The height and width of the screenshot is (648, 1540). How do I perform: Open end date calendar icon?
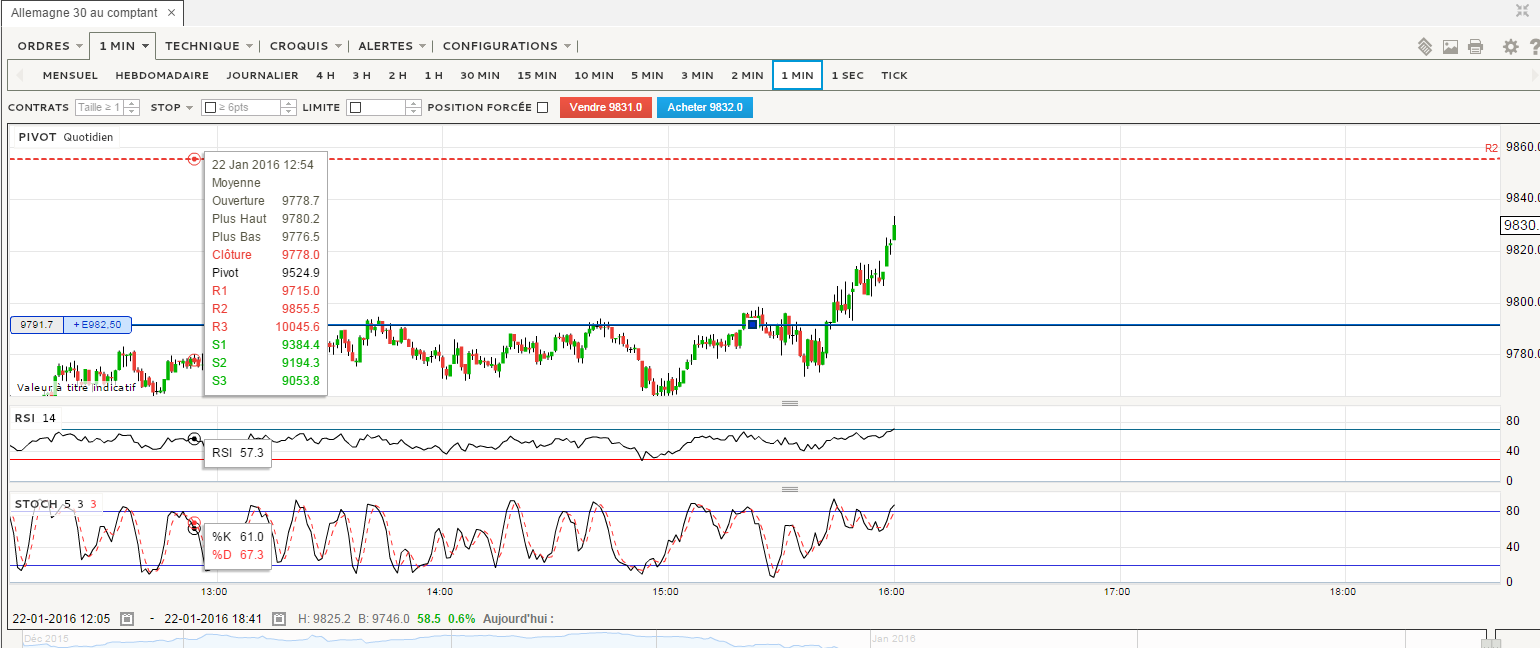pyautogui.click(x=279, y=619)
